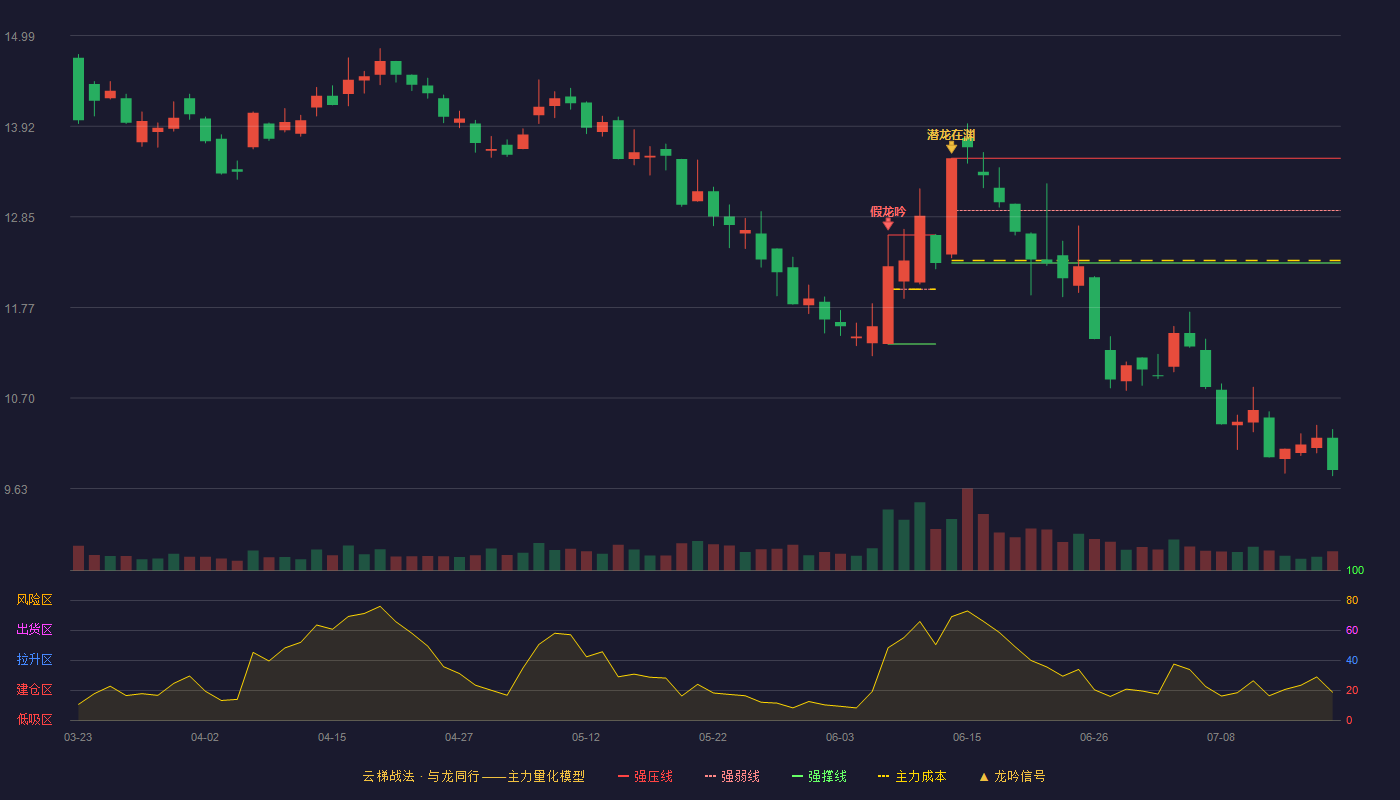Screen dimensions: 1400x800
Task: Click the 潜龙在渊 yellow arrow signal marker
Action: (x=951, y=147)
